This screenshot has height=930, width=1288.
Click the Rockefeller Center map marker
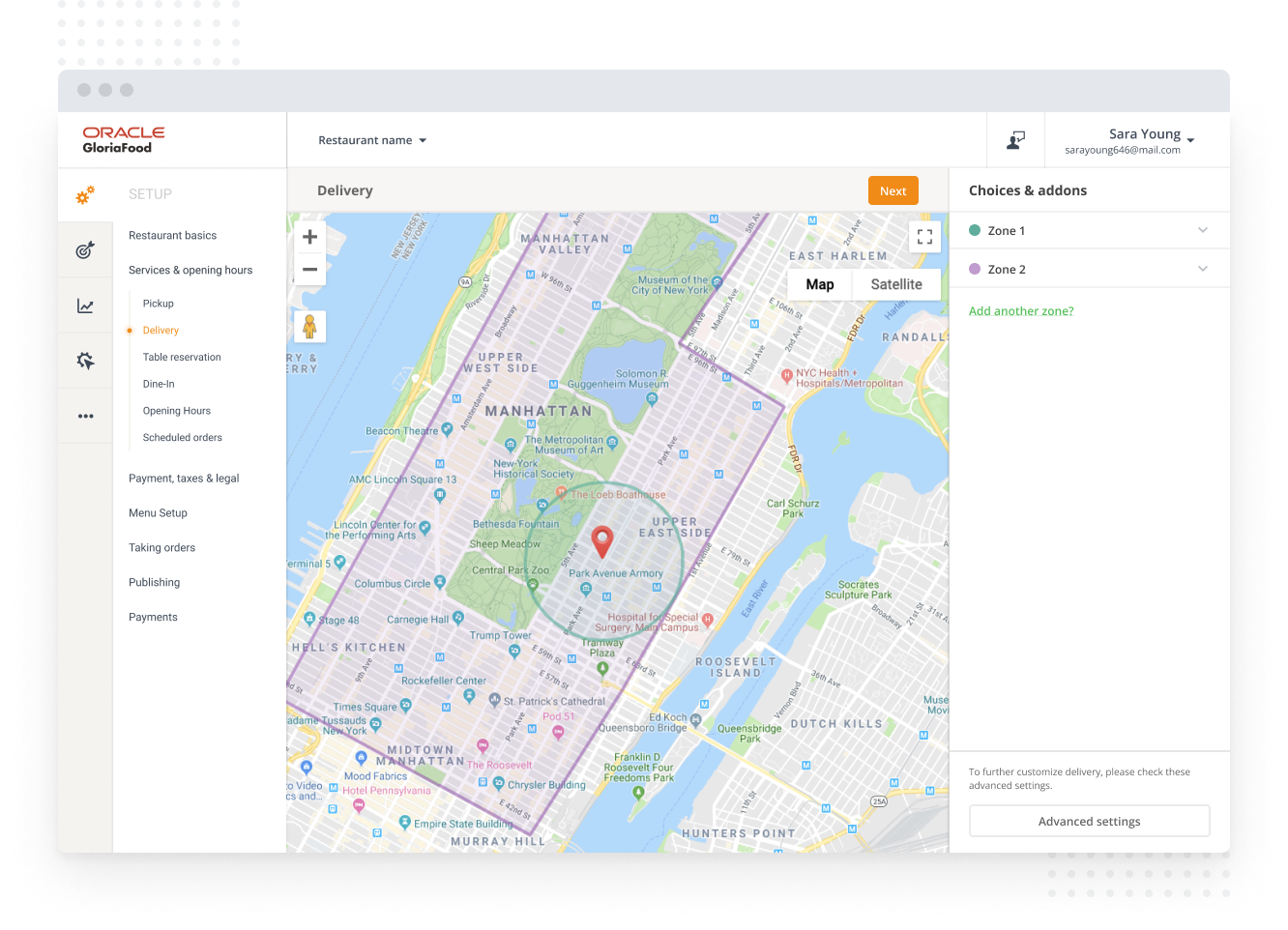[470, 694]
